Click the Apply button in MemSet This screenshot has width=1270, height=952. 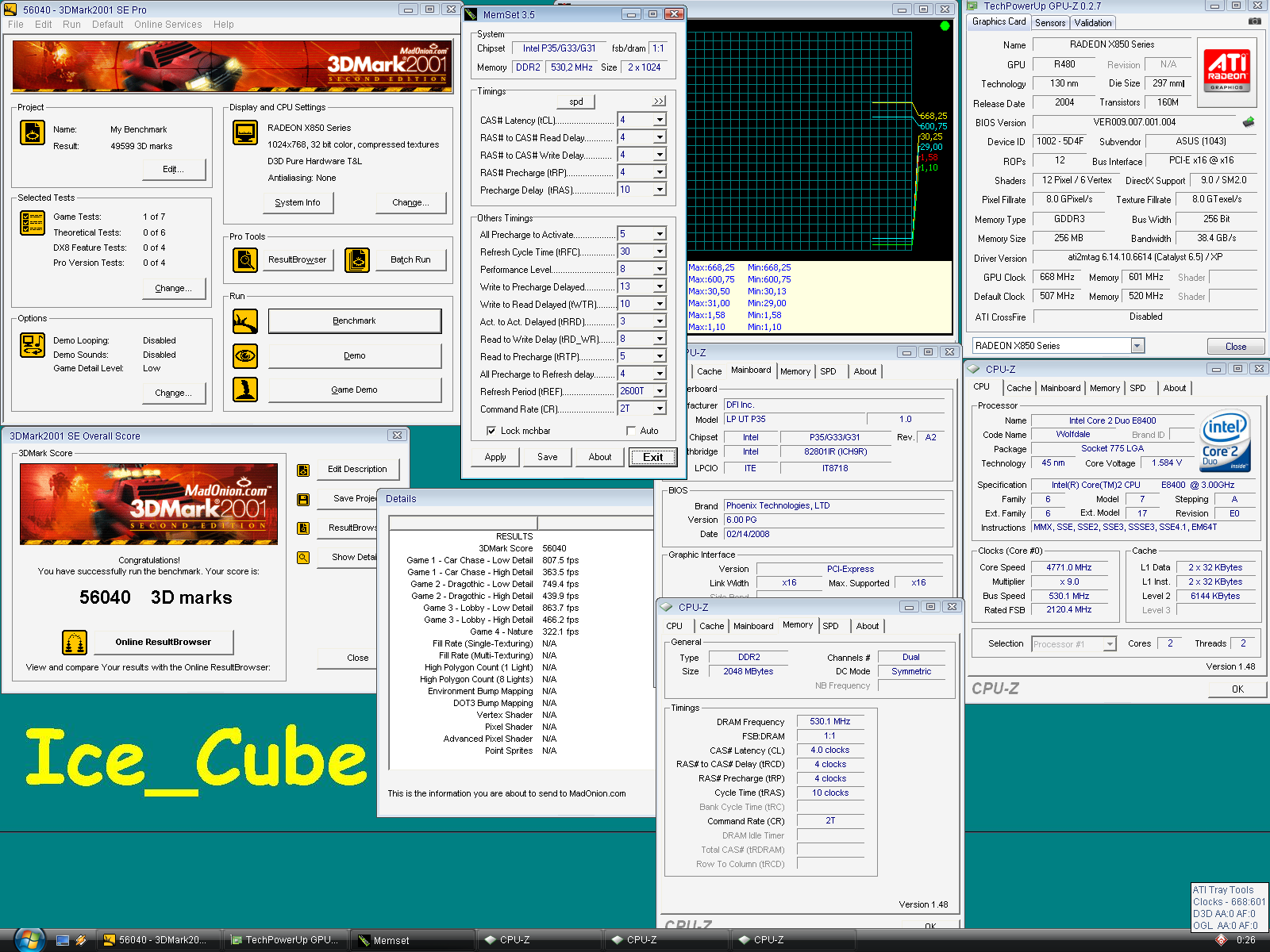495,457
